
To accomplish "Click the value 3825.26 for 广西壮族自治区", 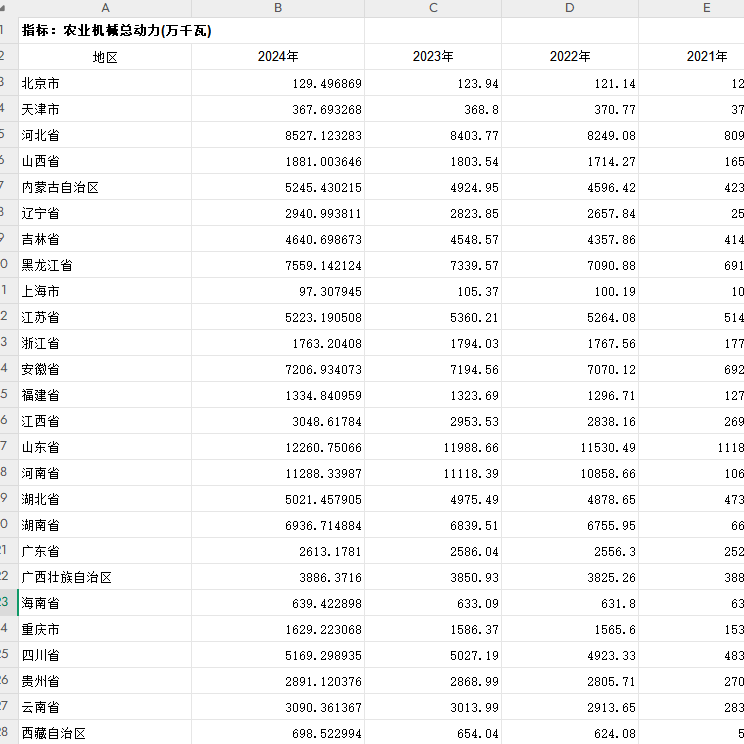I will (x=570, y=577).
